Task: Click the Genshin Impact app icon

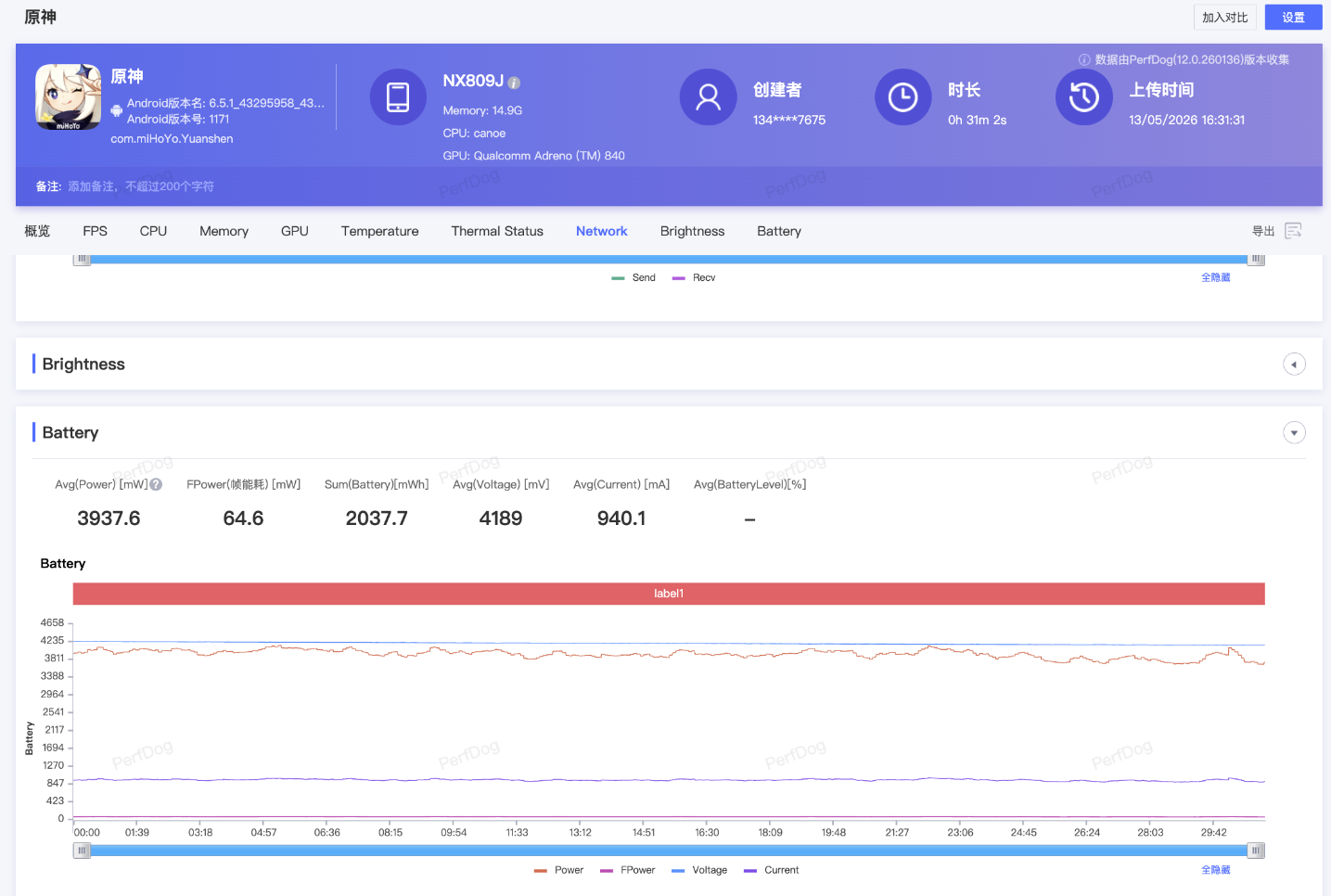Action: click(x=69, y=97)
